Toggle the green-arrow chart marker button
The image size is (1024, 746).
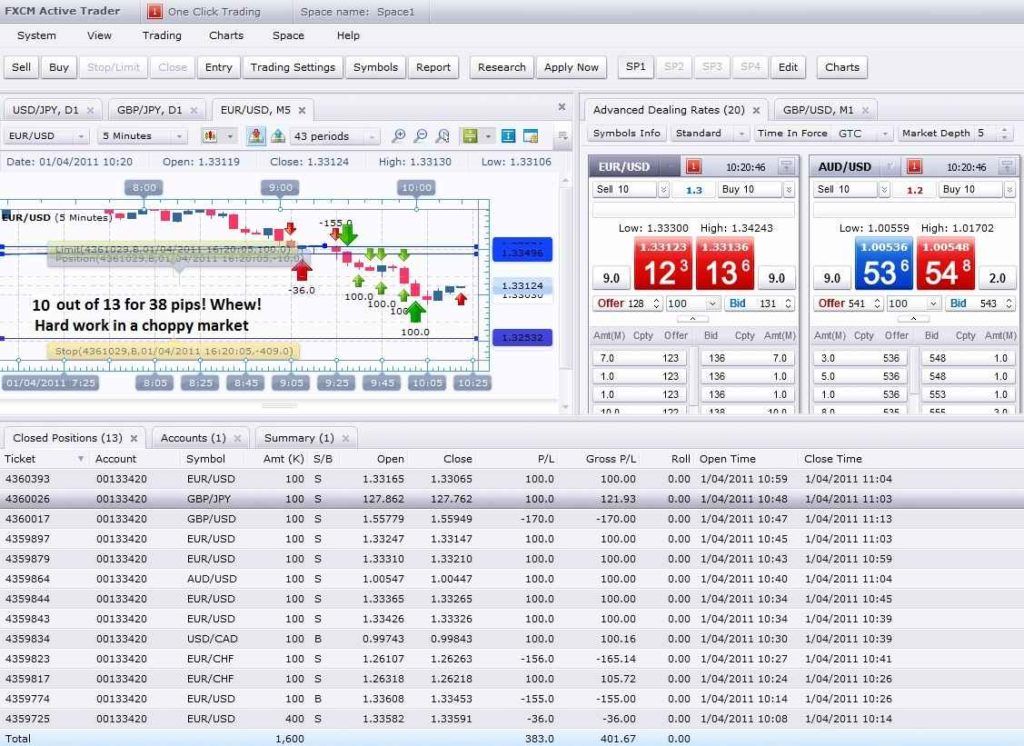pos(277,136)
